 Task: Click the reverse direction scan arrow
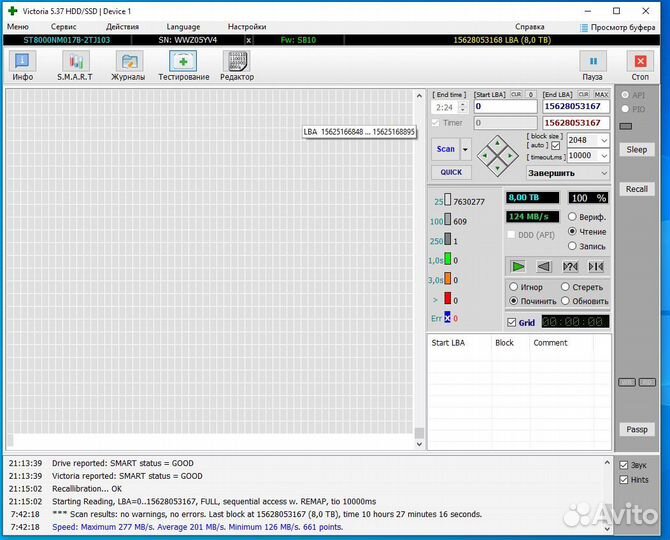pyautogui.click(x=544, y=266)
